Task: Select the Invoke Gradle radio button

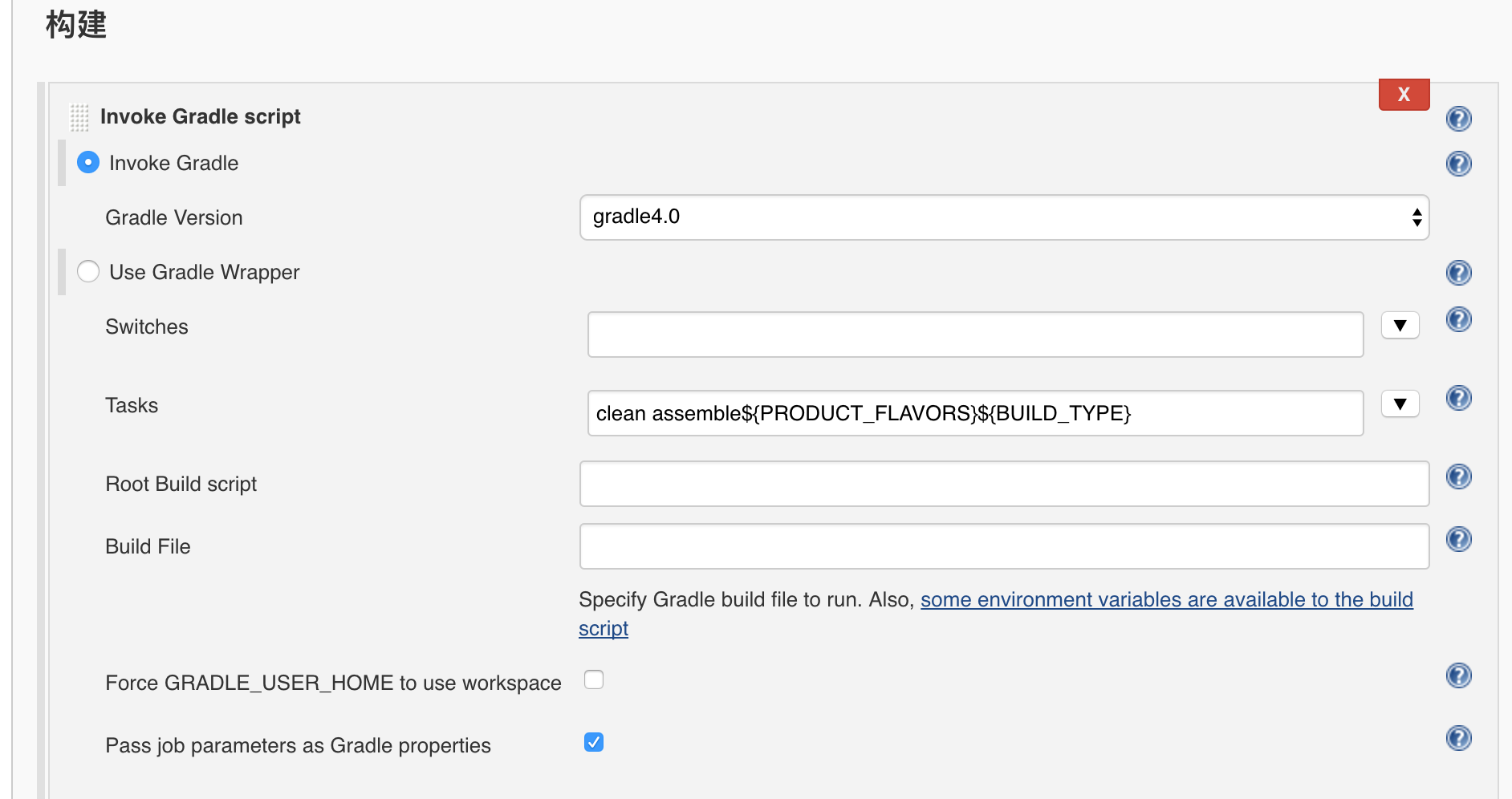Action: pos(88,162)
